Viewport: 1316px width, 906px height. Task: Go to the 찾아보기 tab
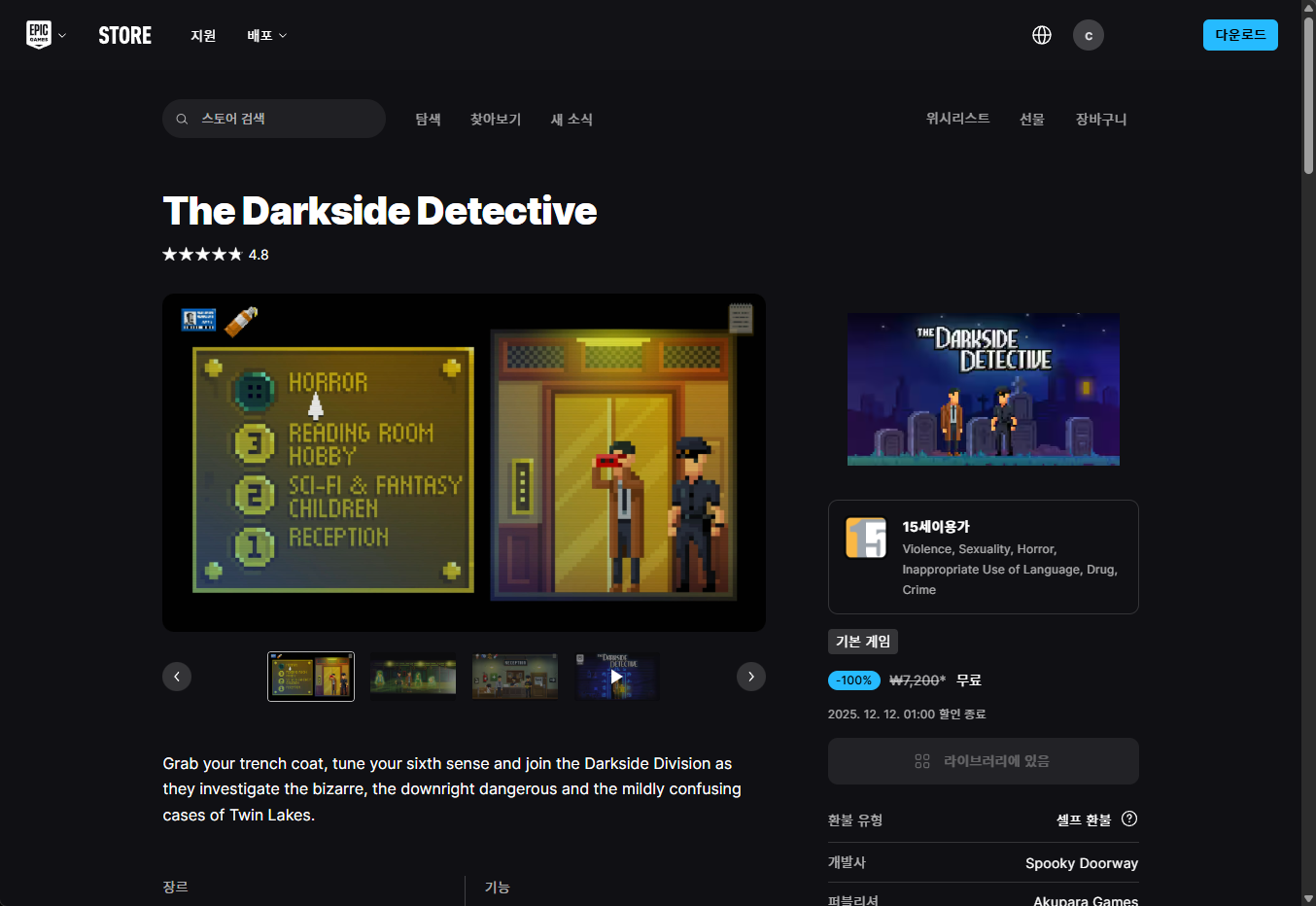pyautogui.click(x=496, y=119)
